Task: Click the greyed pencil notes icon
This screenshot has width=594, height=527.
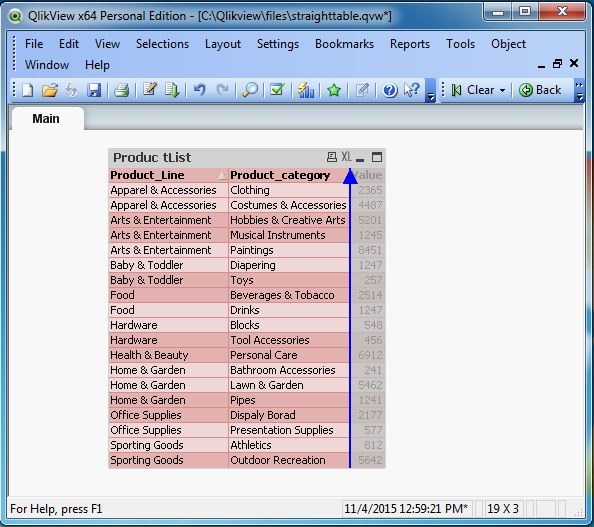Action: click(362, 90)
